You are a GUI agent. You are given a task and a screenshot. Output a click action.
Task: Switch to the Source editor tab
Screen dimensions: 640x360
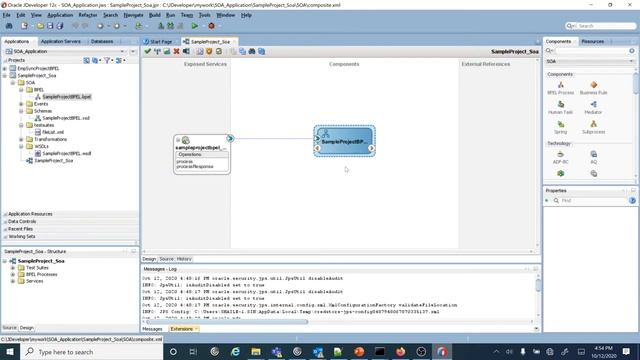pos(167,259)
